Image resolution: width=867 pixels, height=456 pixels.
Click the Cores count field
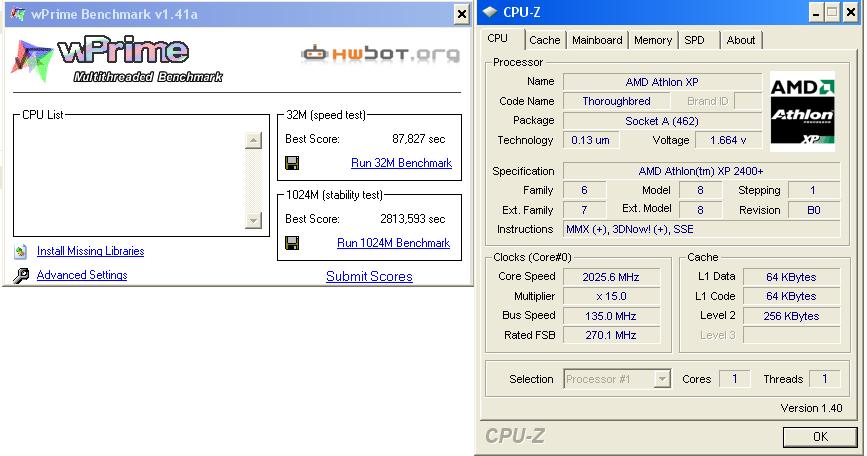click(x=734, y=379)
